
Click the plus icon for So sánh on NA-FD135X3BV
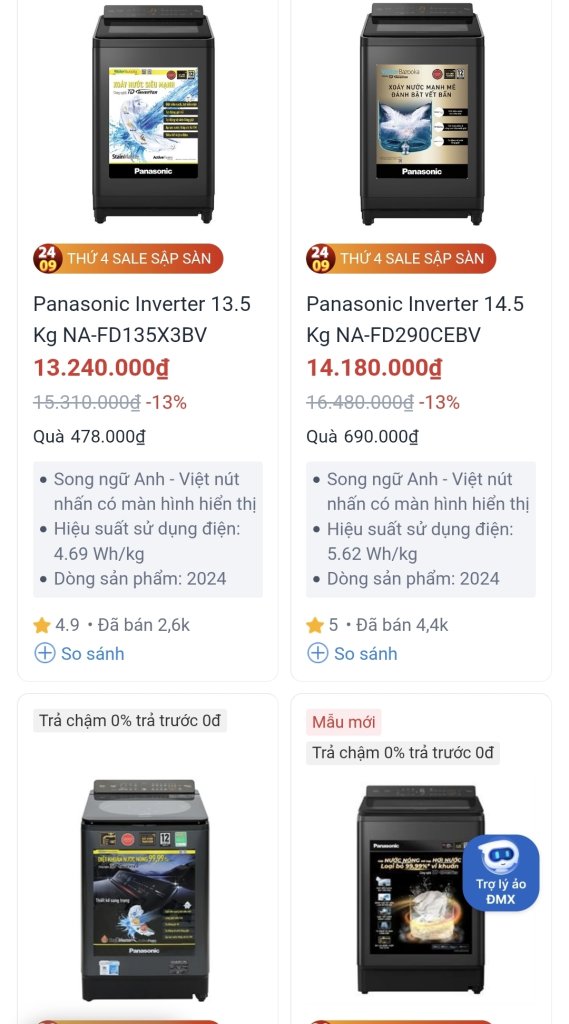(x=44, y=653)
